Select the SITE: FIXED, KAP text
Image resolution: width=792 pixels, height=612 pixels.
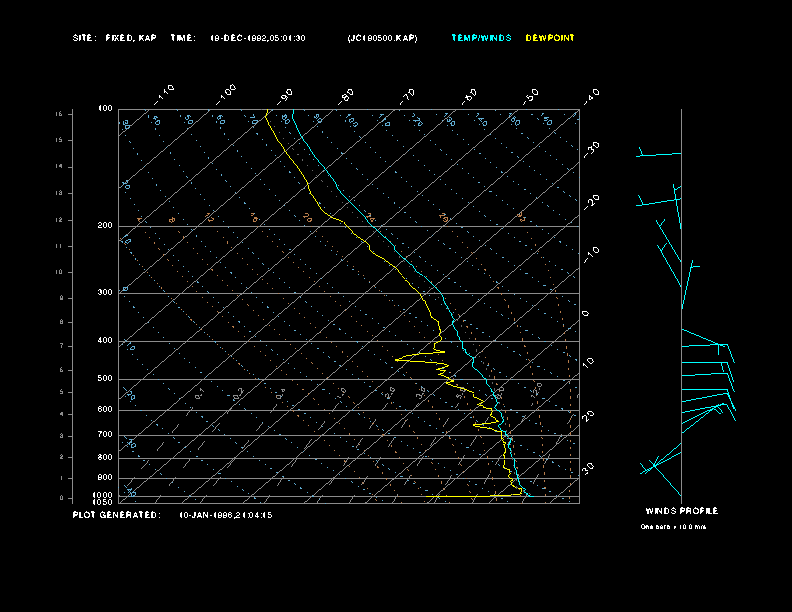[x=115, y=38]
